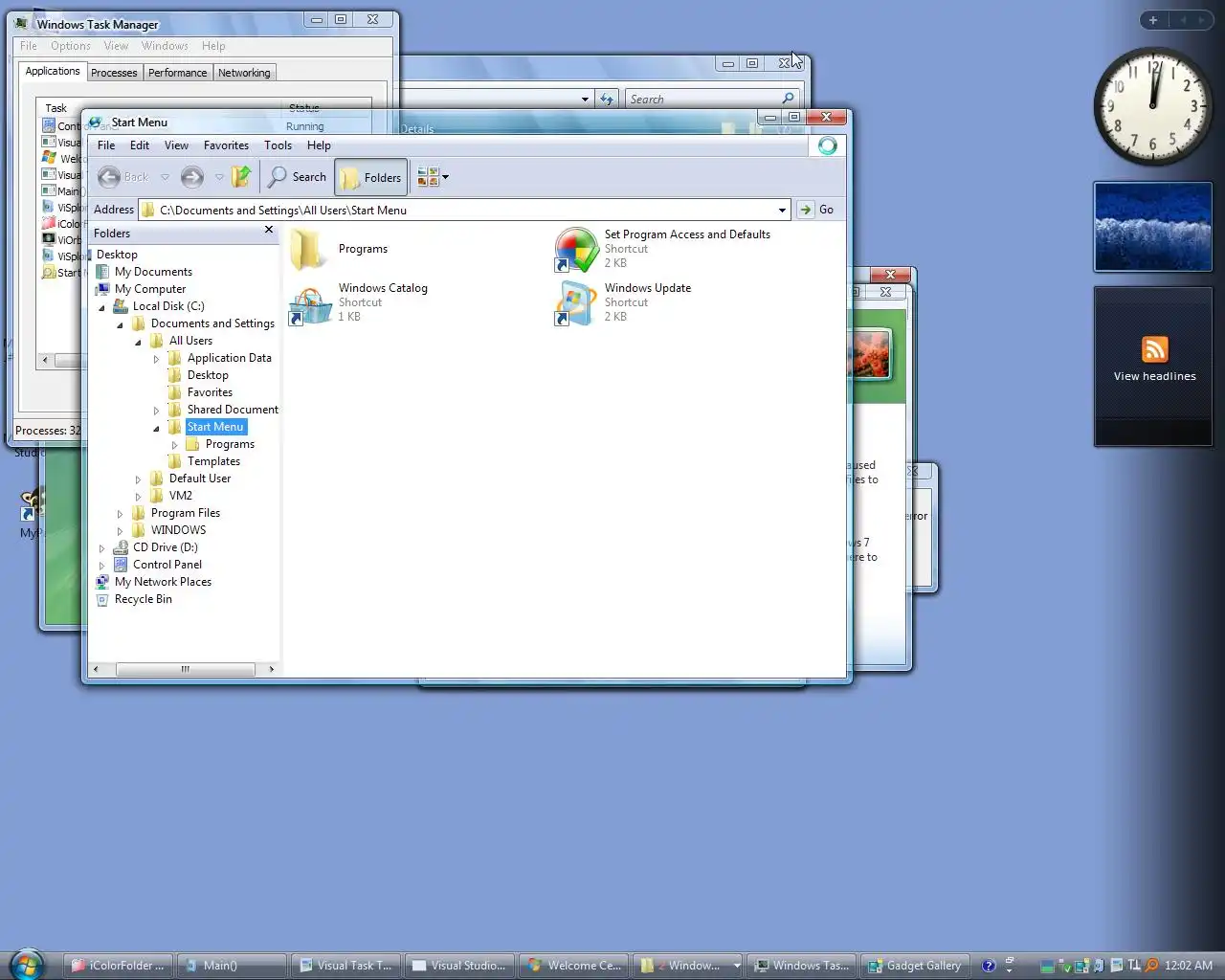Collapse the Start Menu tree node
Screen dimensions: 1225x980
tap(156, 428)
